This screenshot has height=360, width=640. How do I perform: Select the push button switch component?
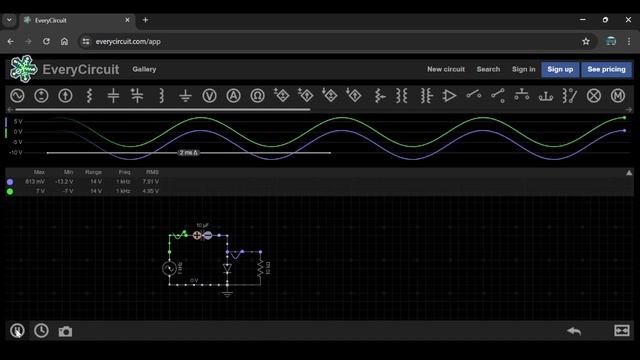(522, 95)
